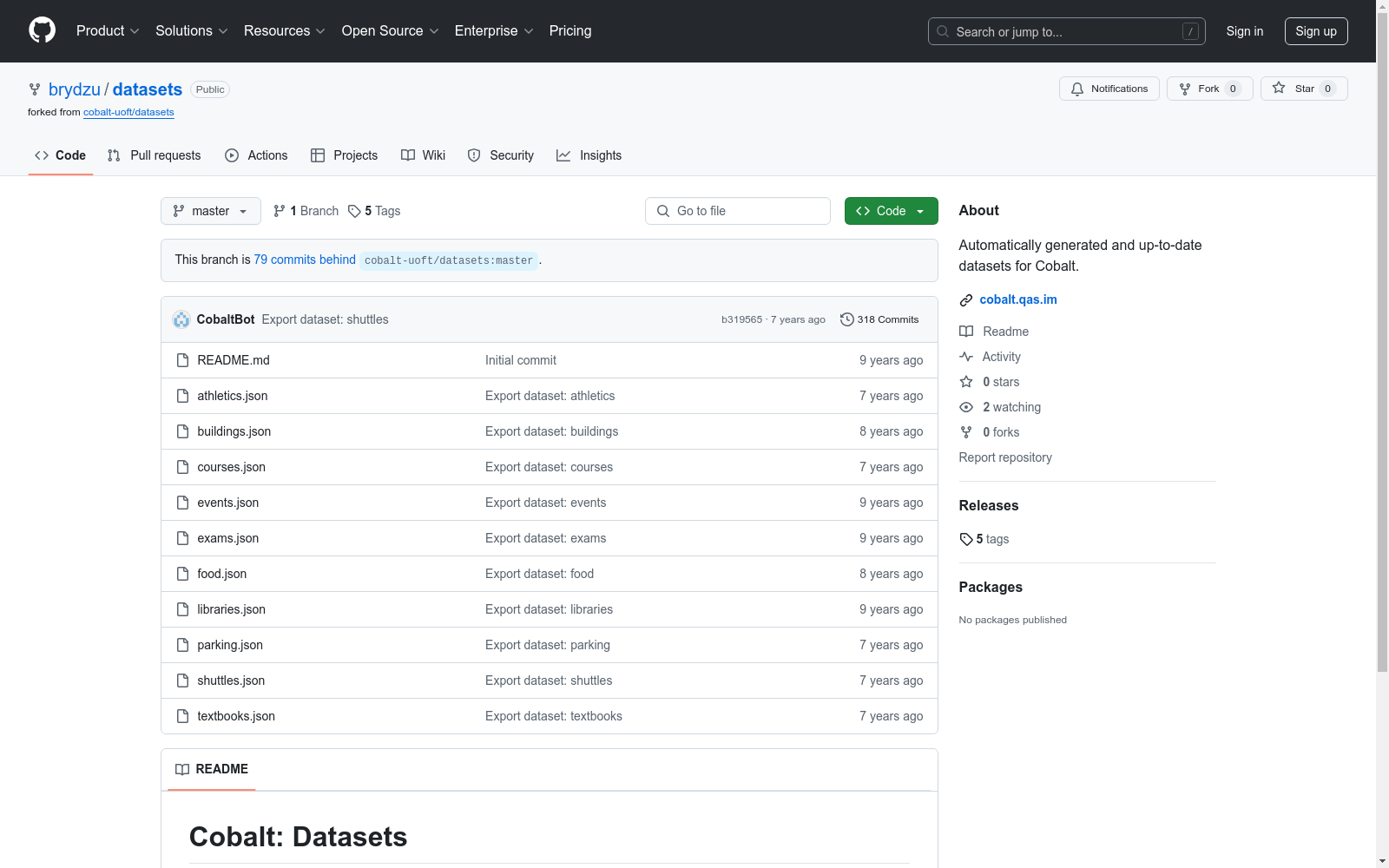This screenshot has width=1389, height=868.
Task: Expand the Enterprise menu
Action: coord(494,31)
